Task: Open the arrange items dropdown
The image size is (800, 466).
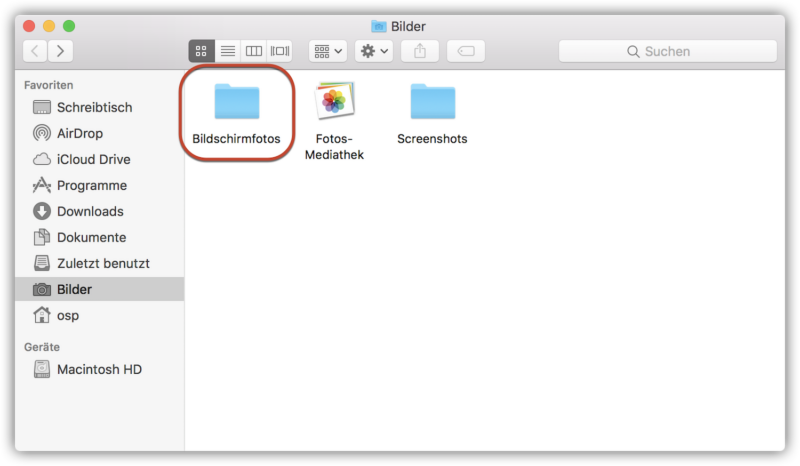Action: point(328,51)
